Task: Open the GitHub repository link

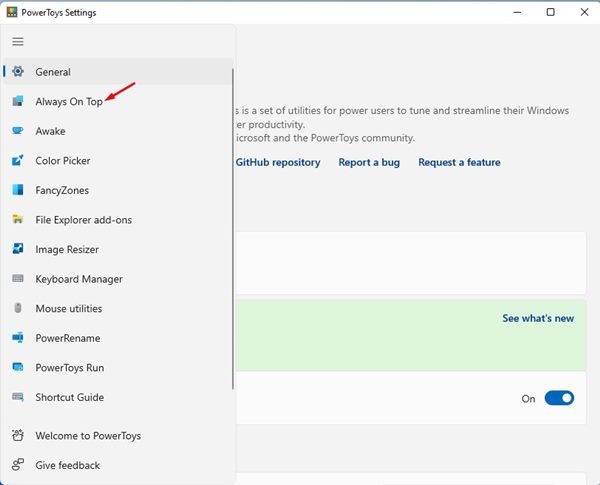Action: pyautogui.click(x=278, y=162)
